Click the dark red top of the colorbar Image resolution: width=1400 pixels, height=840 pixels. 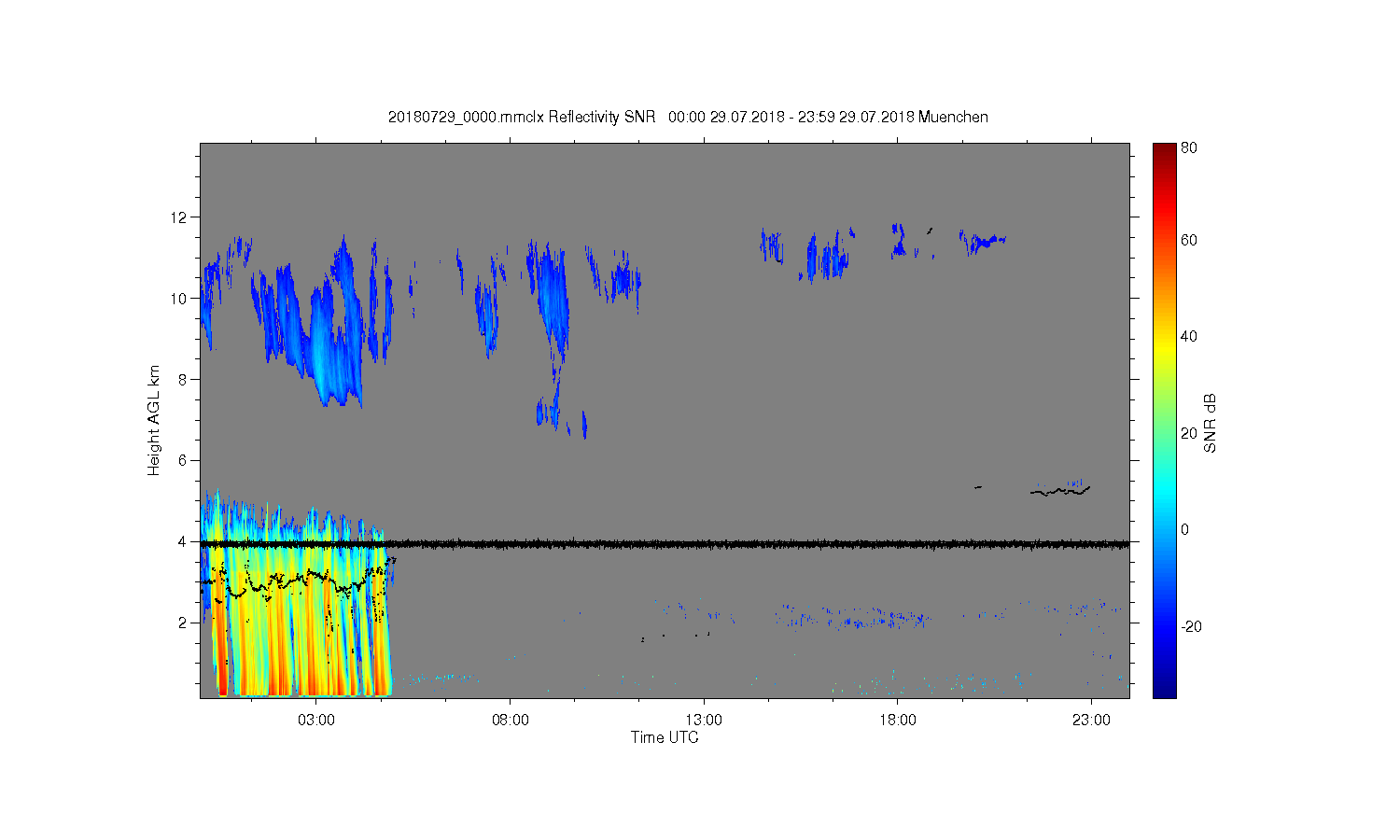tap(1164, 152)
